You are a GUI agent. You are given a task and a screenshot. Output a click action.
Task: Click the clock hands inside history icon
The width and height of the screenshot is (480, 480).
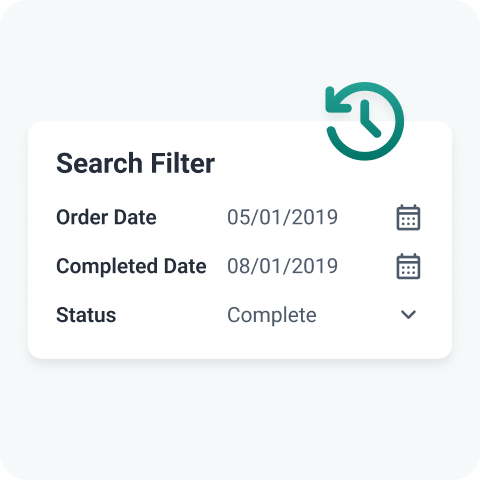tap(371, 119)
